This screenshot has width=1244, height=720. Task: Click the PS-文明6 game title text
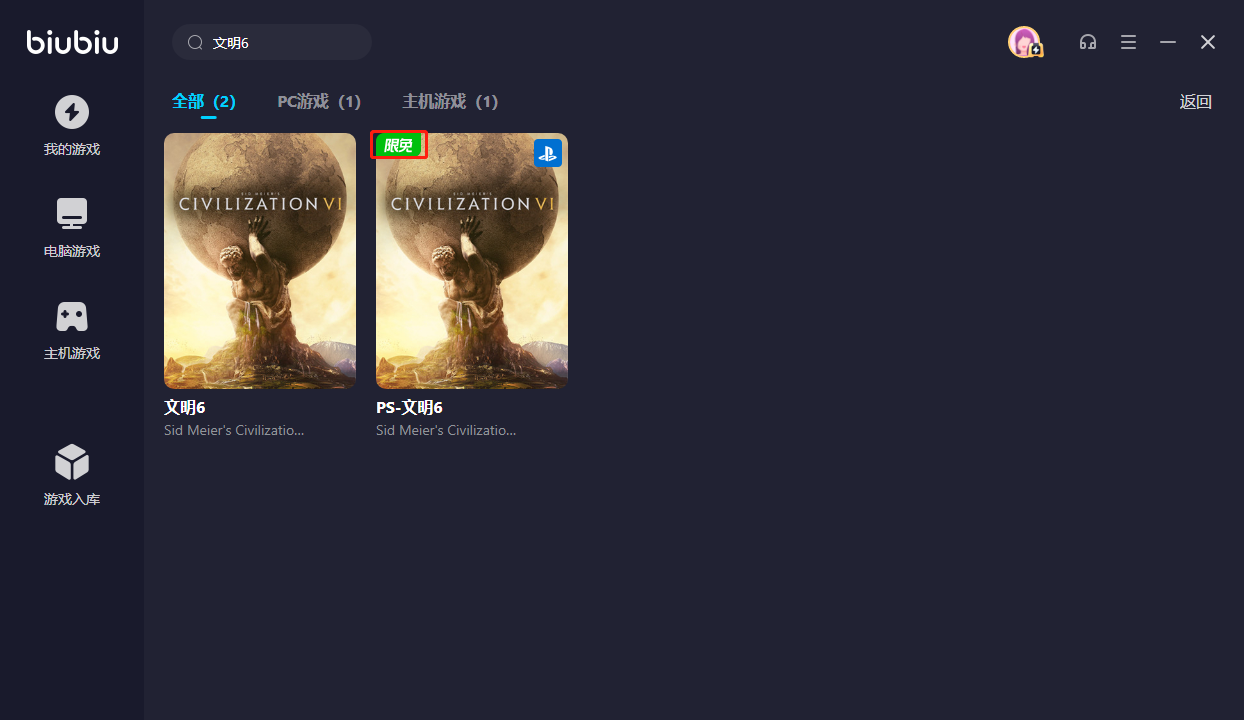[x=409, y=408]
